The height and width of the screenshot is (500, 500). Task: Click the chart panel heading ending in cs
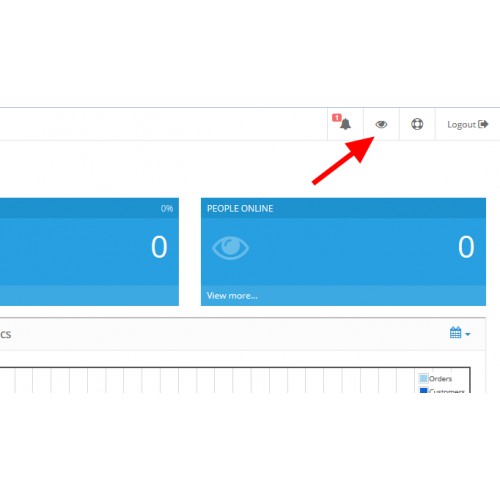point(6,334)
